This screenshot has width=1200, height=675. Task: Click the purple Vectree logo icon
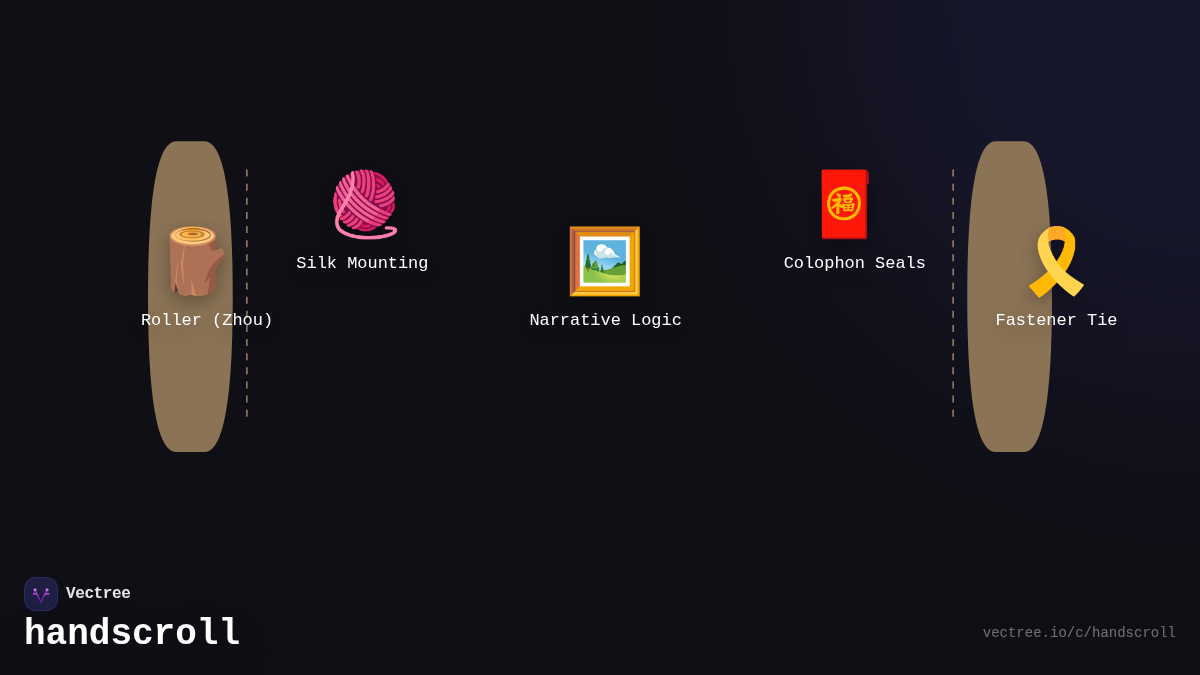pyautogui.click(x=41, y=594)
